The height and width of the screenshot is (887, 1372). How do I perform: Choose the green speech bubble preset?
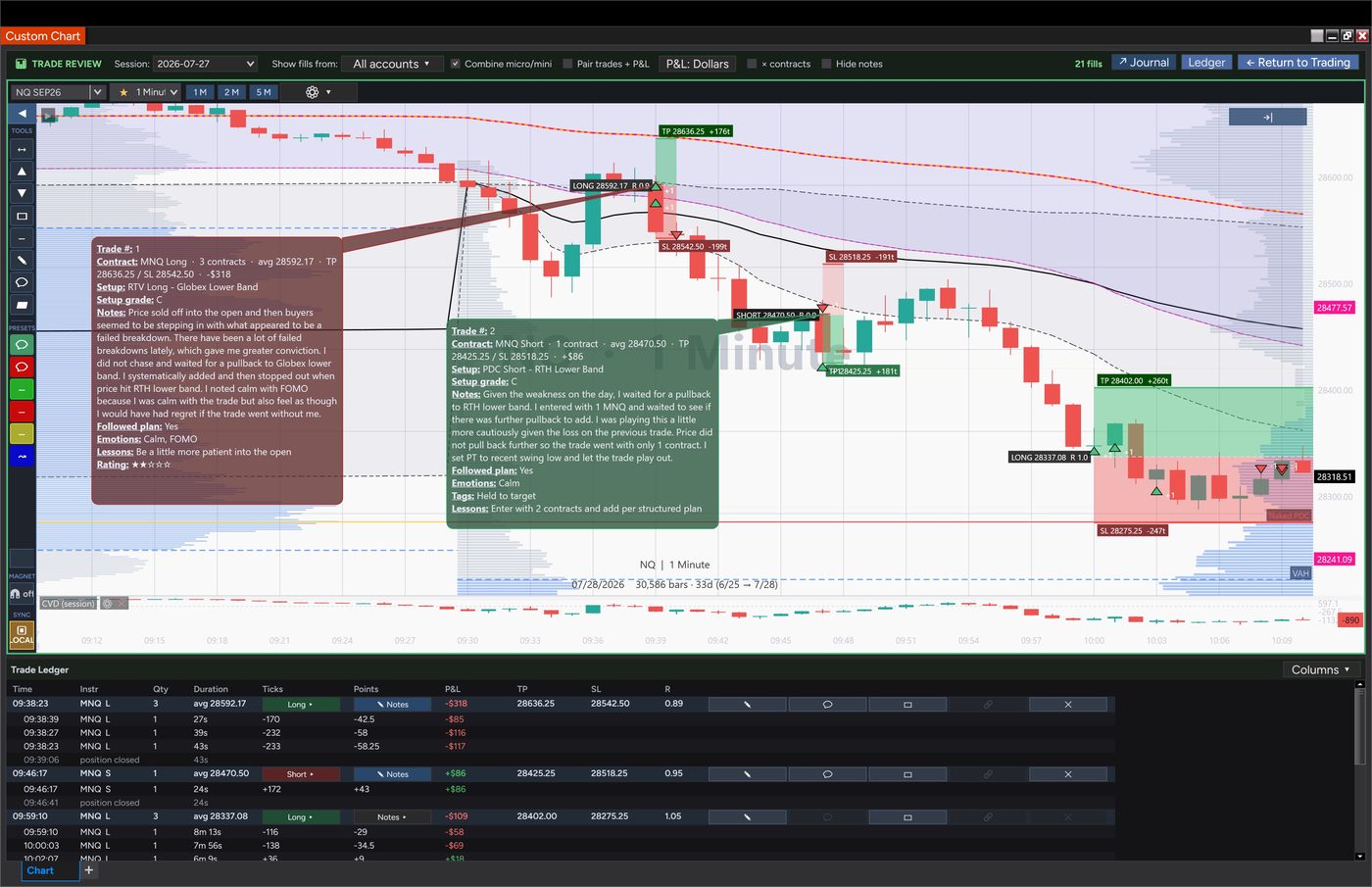point(22,345)
